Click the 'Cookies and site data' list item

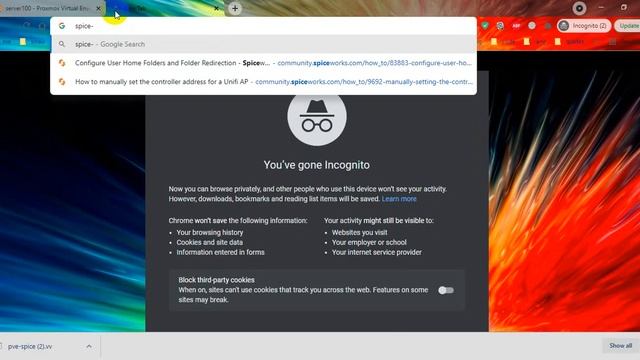tap(209, 242)
